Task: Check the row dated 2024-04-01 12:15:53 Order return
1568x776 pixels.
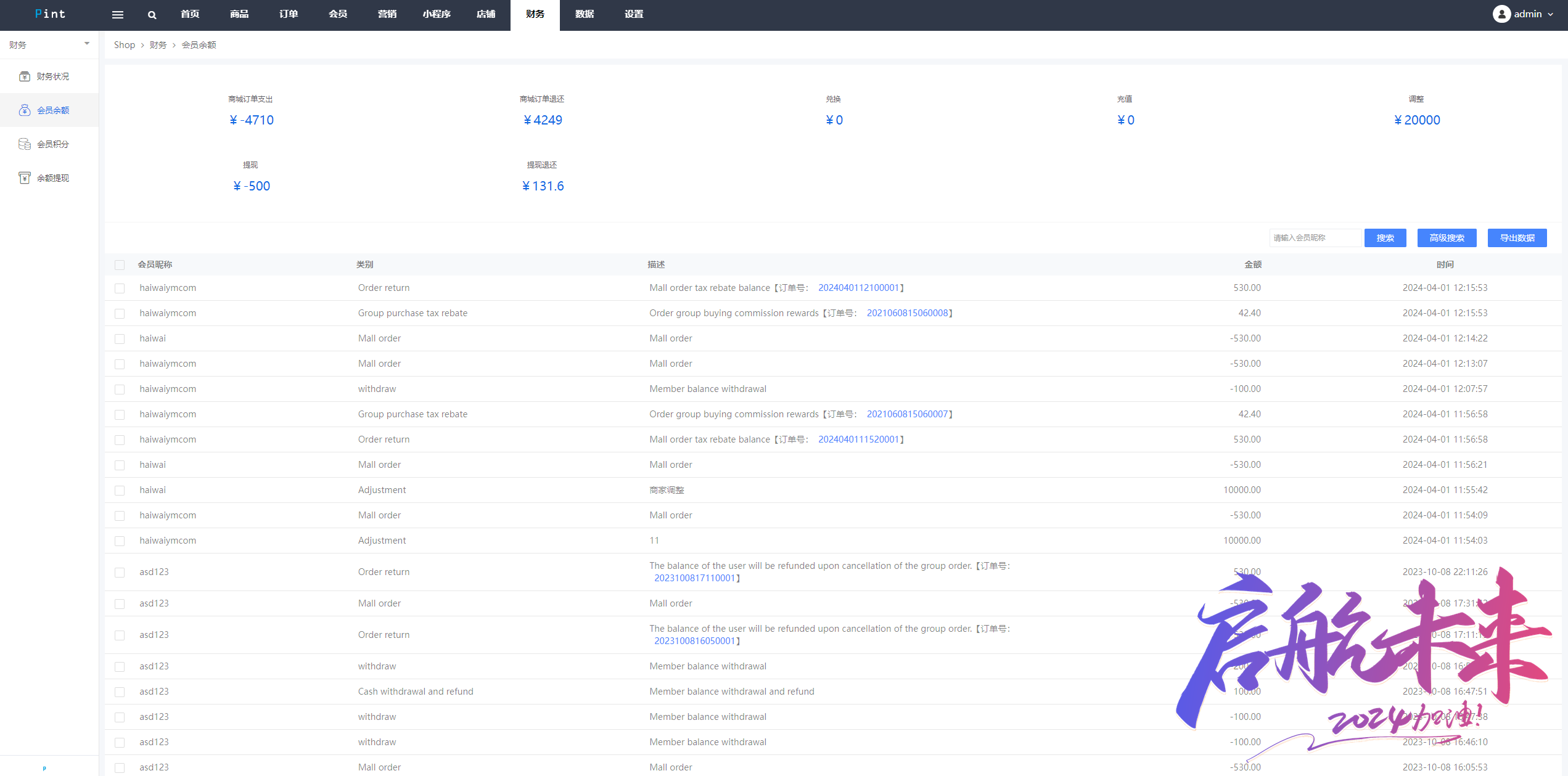Action: pos(120,288)
